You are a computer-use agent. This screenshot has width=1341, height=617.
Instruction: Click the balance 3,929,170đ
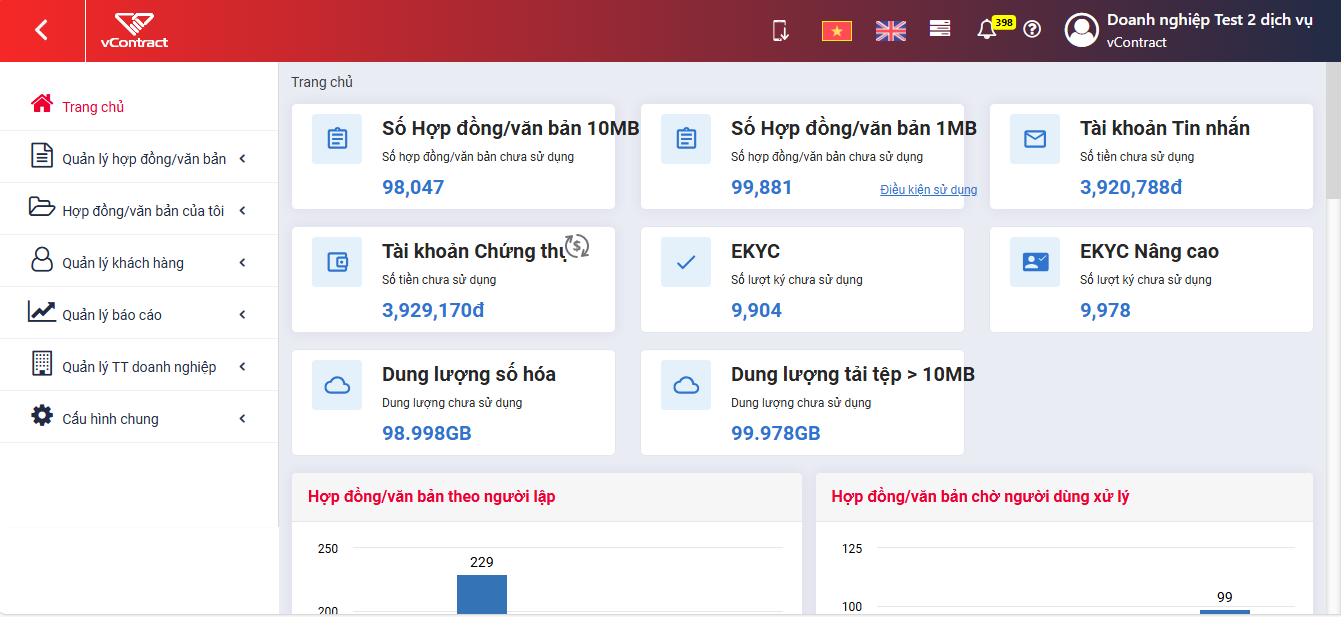pos(433,310)
